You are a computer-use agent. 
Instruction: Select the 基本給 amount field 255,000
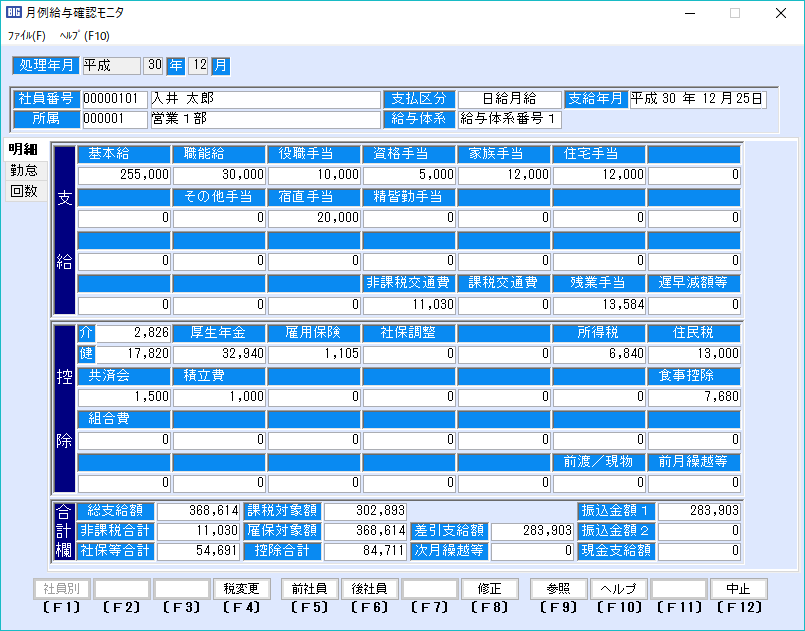pyautogui.click(x=124, y=174)
